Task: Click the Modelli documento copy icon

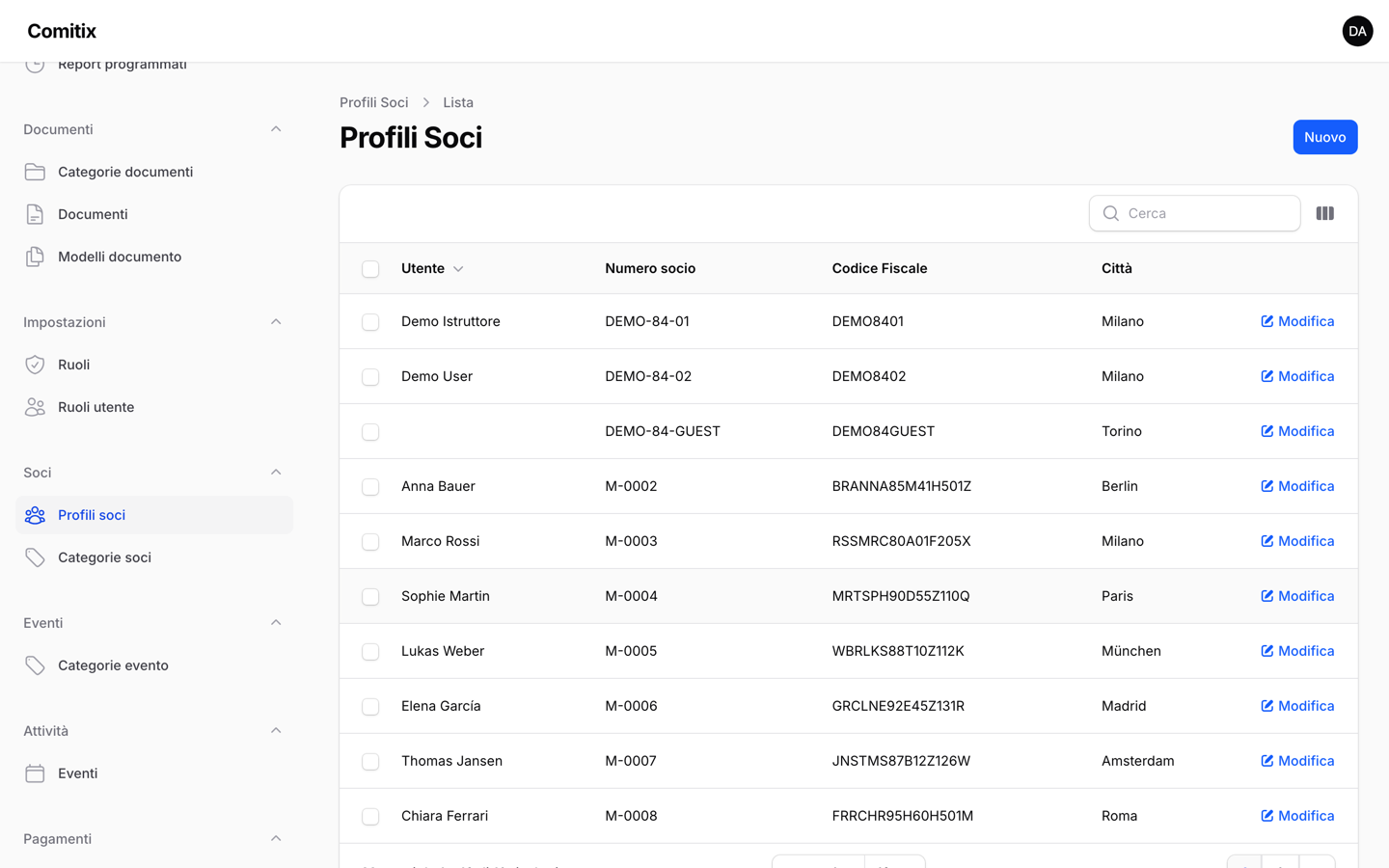Action: point(35,257)
